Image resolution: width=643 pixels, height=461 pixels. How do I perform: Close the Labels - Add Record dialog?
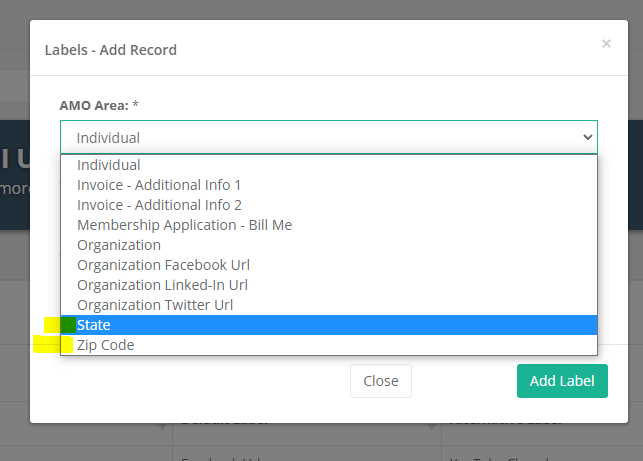[x=605, y=44]
